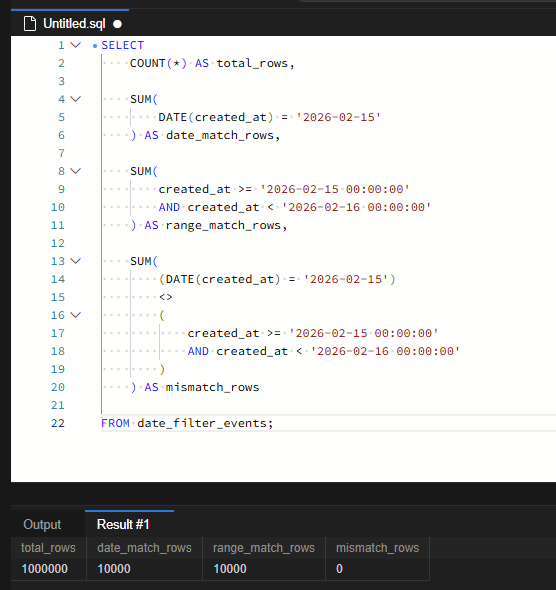
Task: Place cursor on the SELECT keyword
Action: point(123,45)
